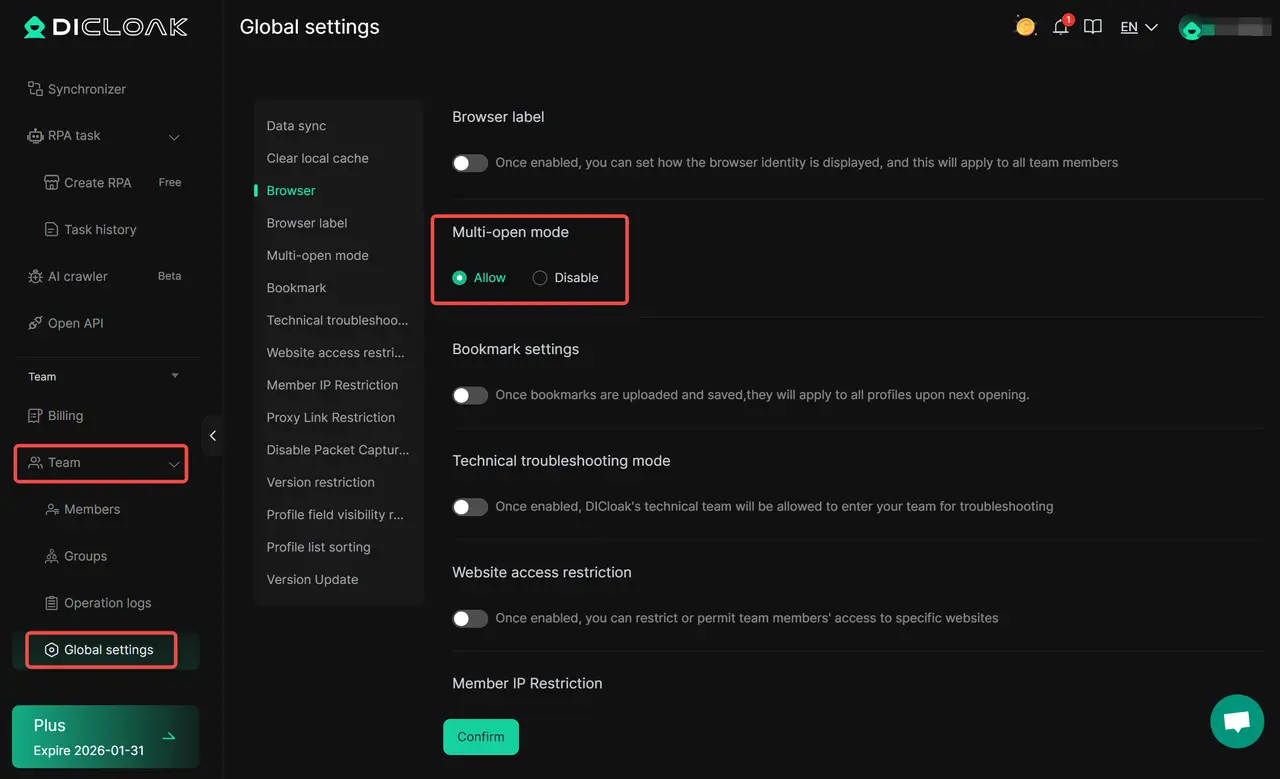Click the gold coin icon in header

pos(1025,27)
